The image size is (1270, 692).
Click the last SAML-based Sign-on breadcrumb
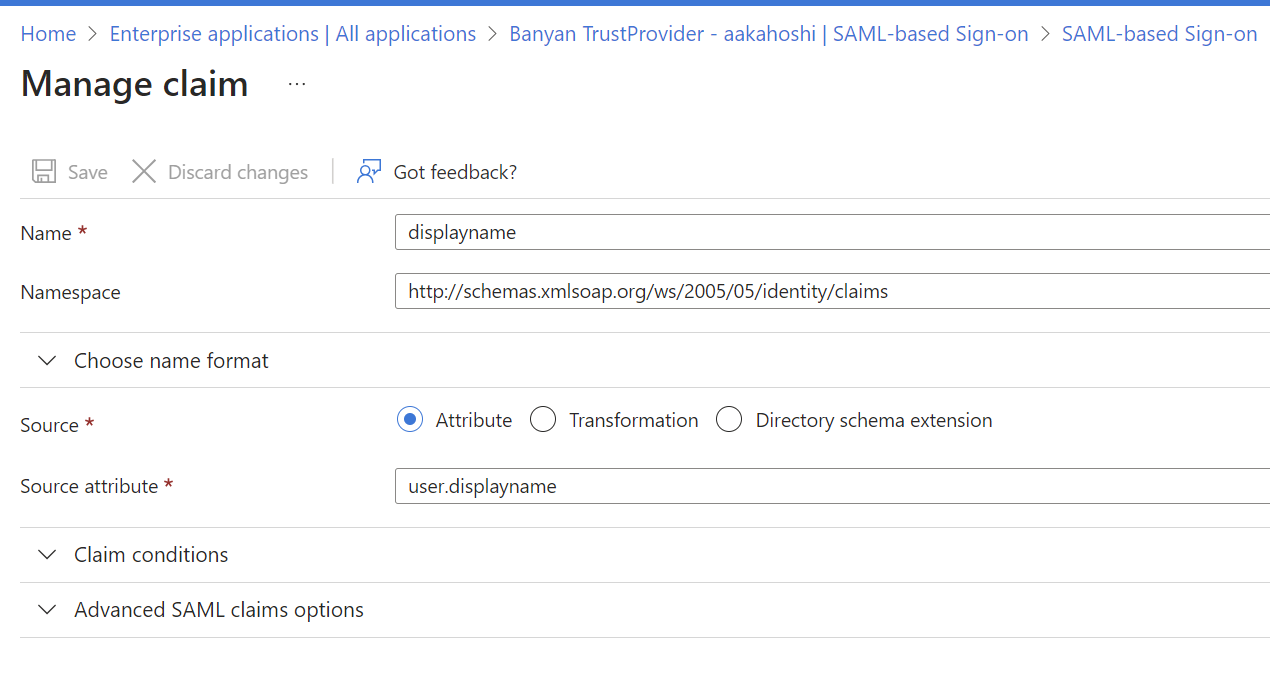[x=1159, y=34]
